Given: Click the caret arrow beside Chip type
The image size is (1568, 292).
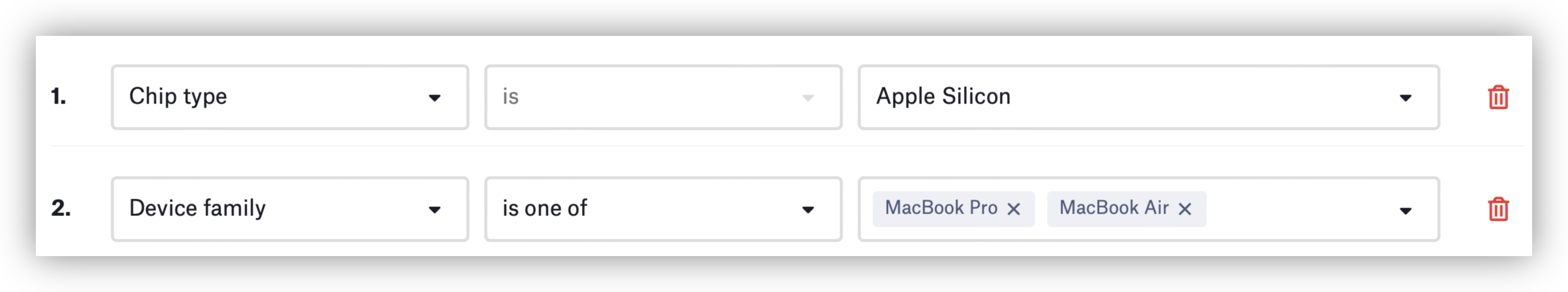Looking at the screenshot, I should point(434,98).
